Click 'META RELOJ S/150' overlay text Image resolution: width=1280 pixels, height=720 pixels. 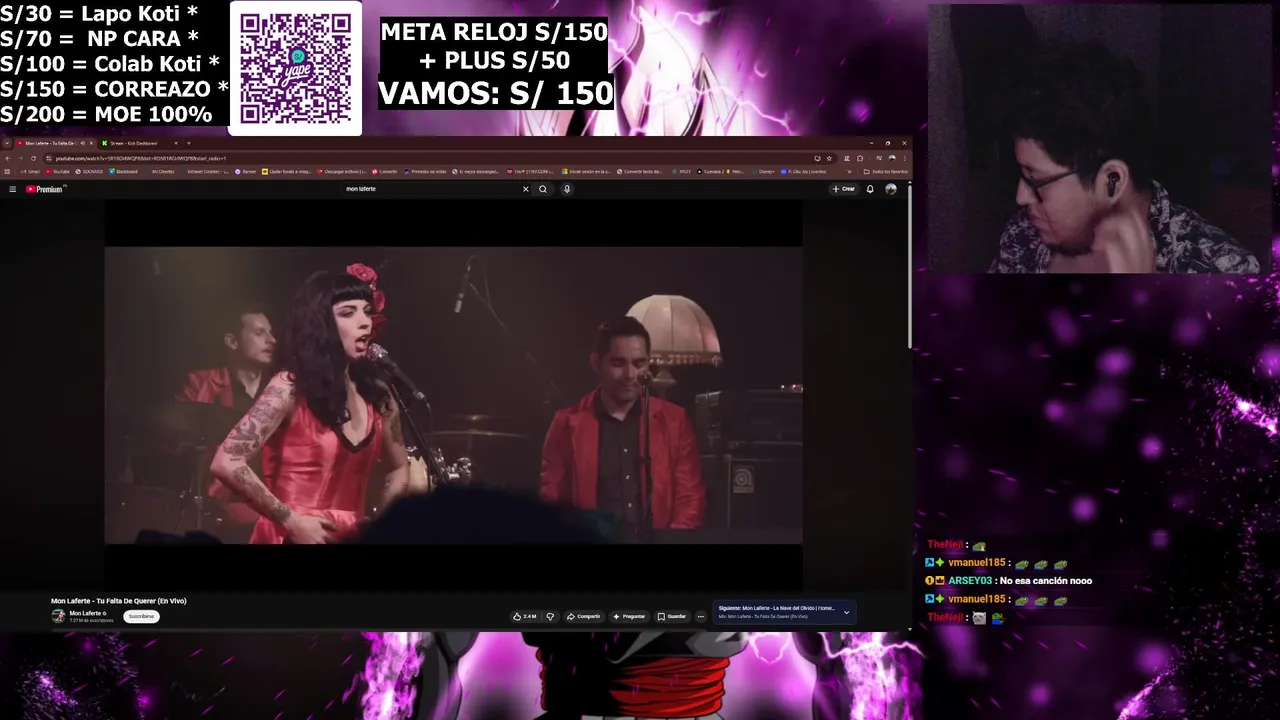[494, 32]
